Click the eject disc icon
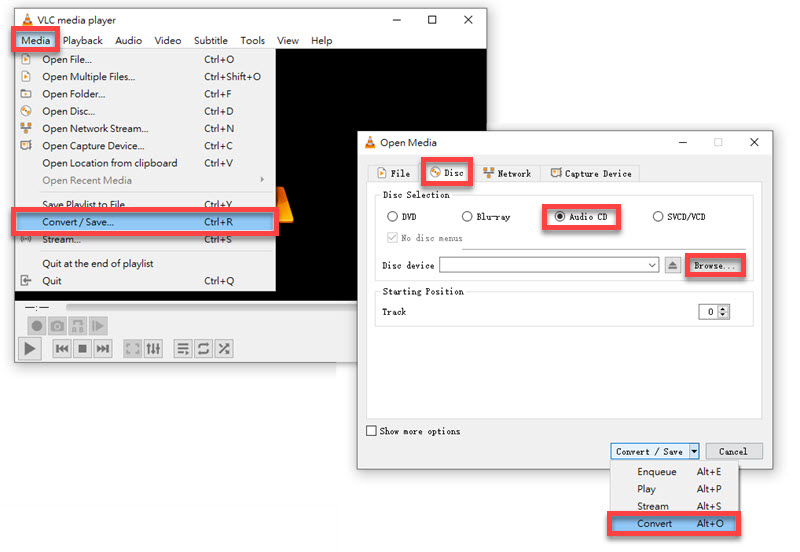This screenshot has width=800, height=552. [x=673, y=265]
